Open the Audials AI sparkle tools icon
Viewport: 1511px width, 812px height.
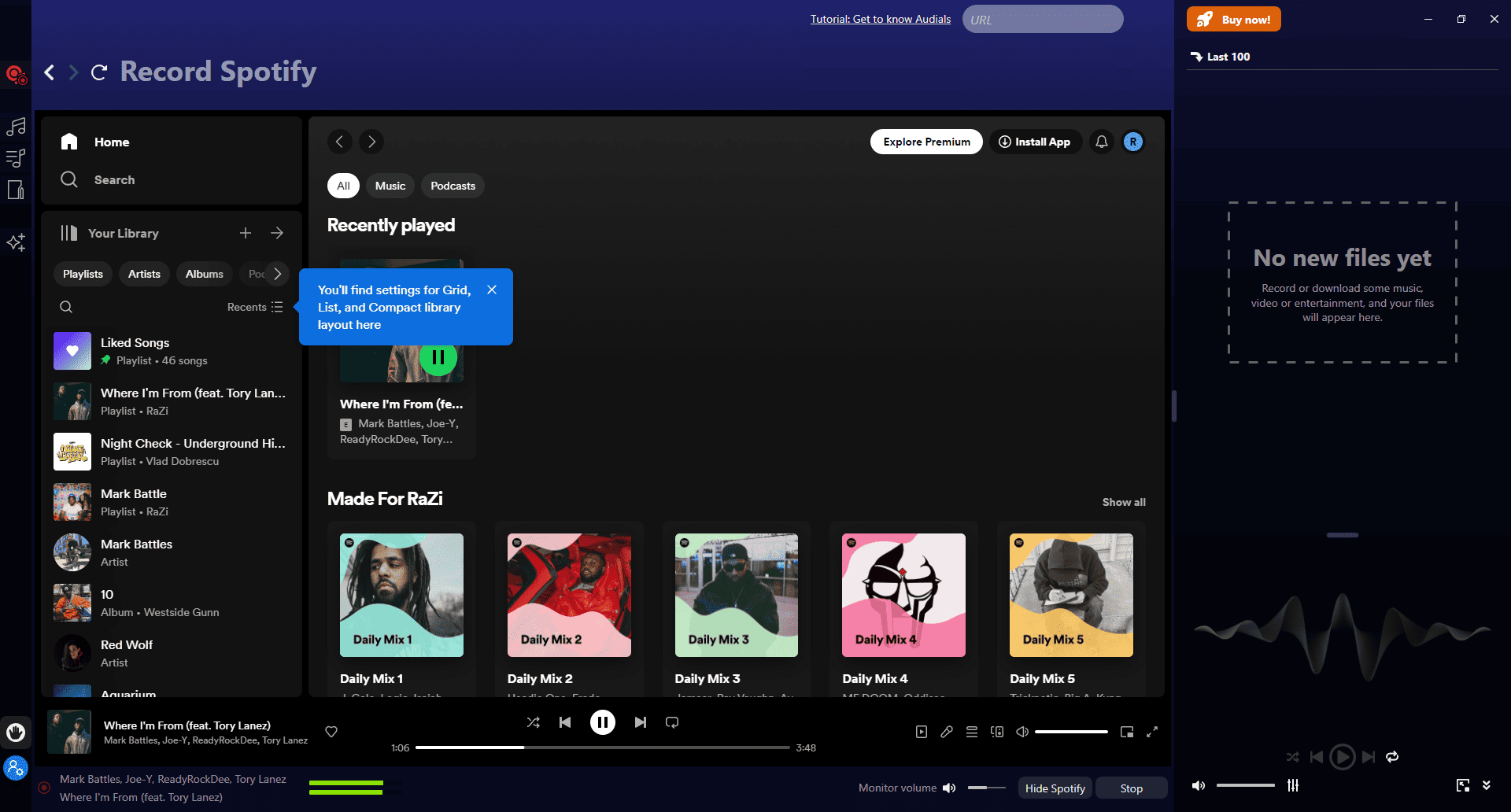tap(16, 242)
